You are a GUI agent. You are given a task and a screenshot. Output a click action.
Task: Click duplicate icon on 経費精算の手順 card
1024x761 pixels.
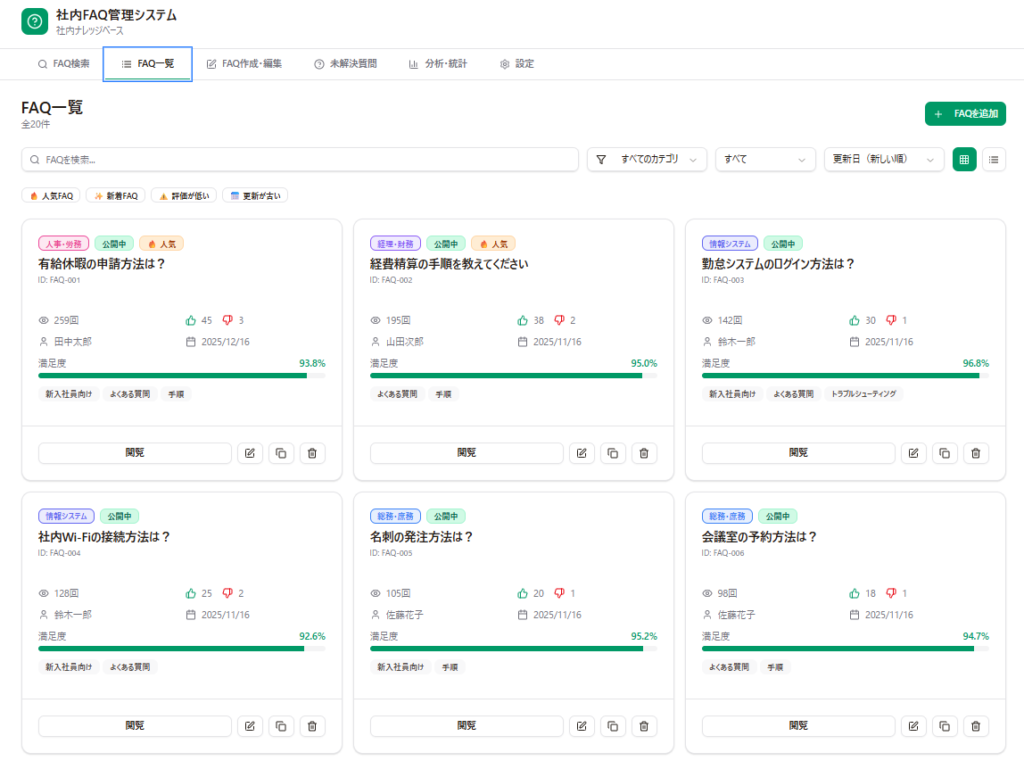point(612,453)
